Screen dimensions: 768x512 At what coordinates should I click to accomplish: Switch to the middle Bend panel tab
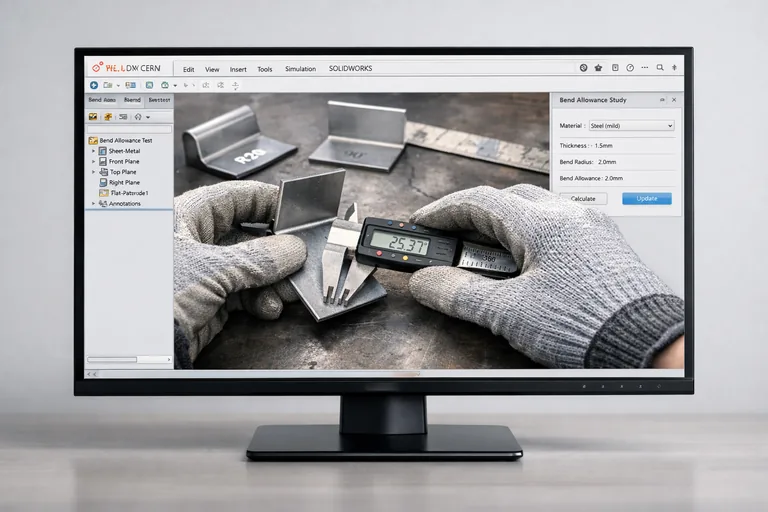point(132,100)
